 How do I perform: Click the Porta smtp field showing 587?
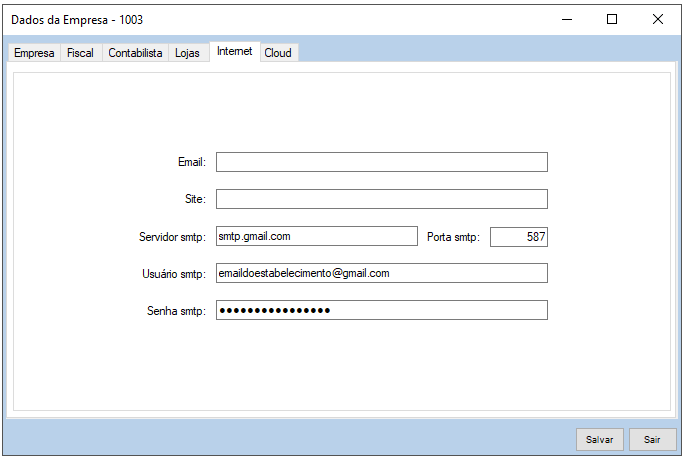tap(518, 236)
